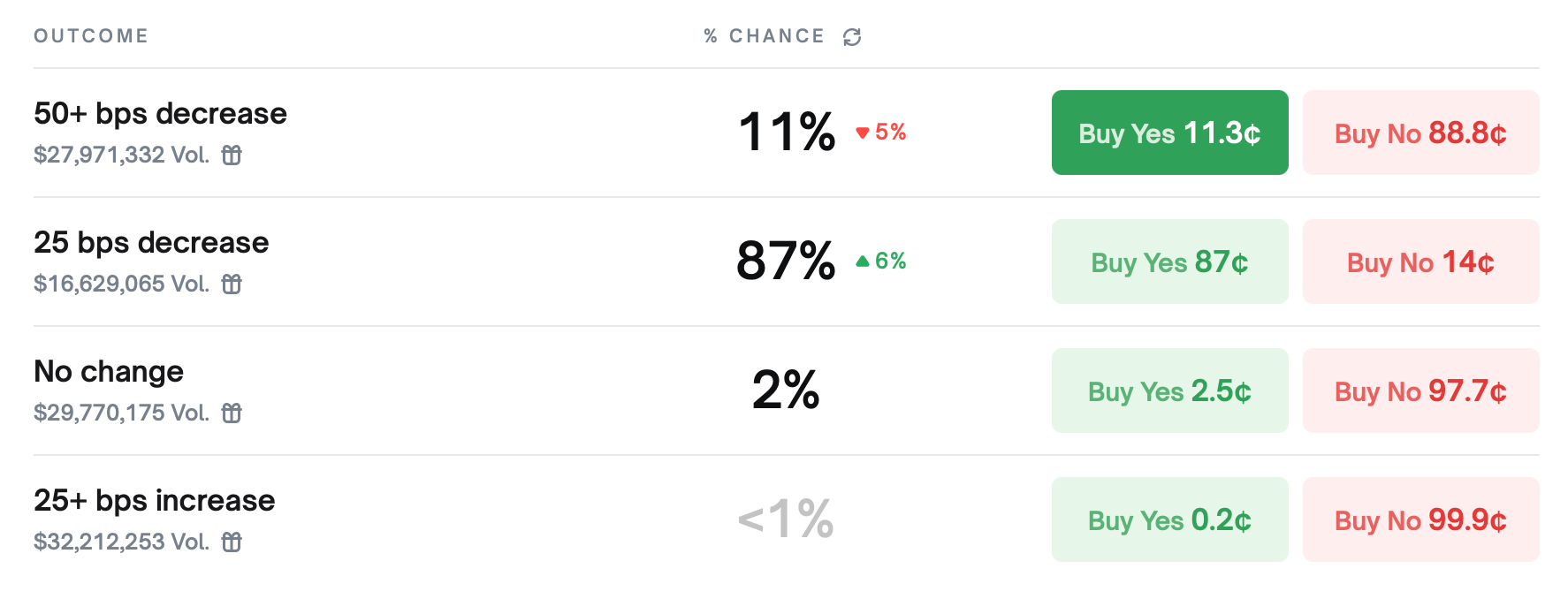Viewport: 1568px width, 599px height.
Task: Select the 25 bps decrease outcome title
Action: pyautogui.click(x=151, y=243)
